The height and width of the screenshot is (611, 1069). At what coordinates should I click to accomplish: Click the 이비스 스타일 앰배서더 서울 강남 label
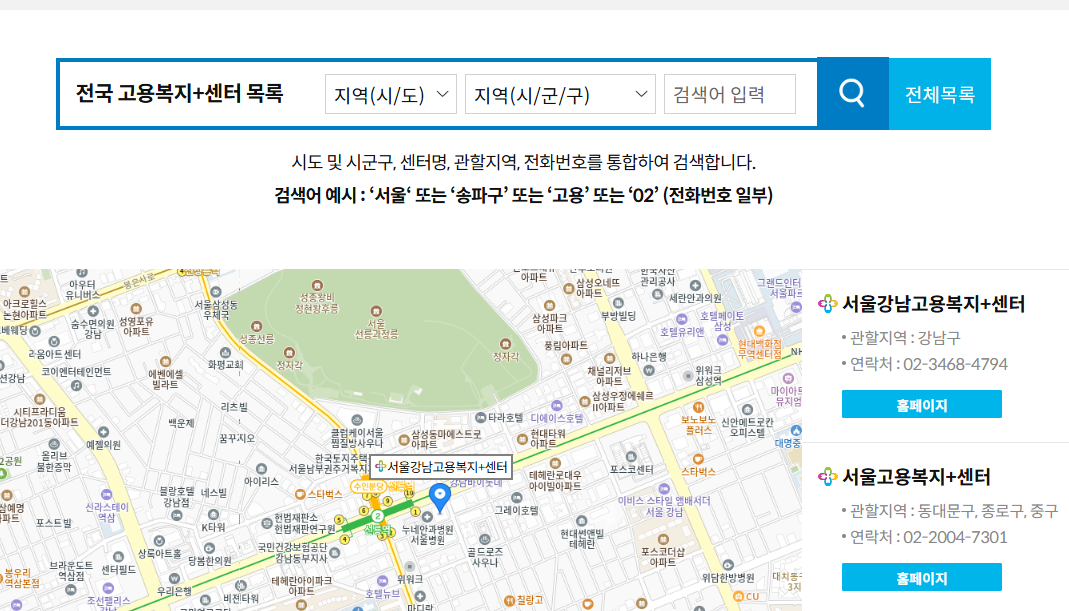click(664, 506)
